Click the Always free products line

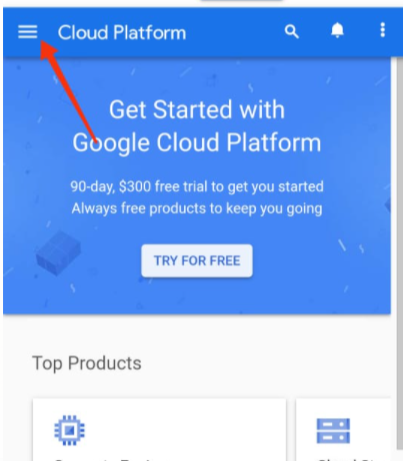(x=197, y=209)
